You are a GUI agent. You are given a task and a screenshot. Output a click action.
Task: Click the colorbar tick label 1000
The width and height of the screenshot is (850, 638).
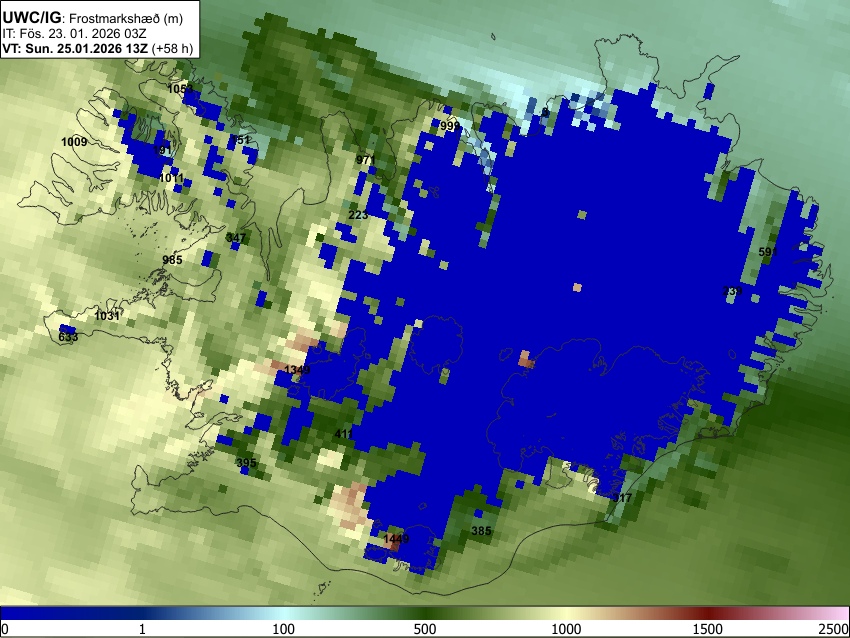pyautogui.click(x=566, y=629)
